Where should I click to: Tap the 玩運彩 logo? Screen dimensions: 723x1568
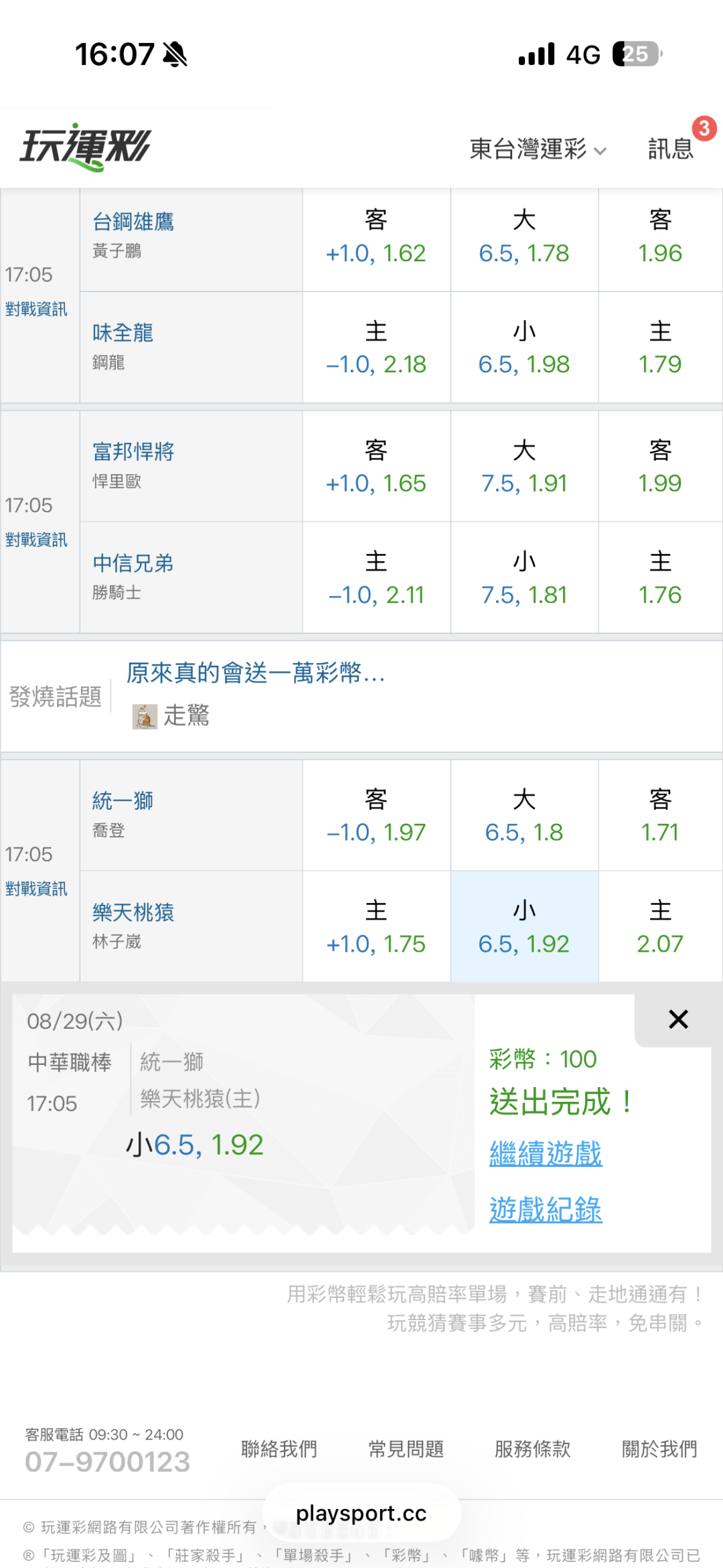pyautogui.click(x=86, y=147)
